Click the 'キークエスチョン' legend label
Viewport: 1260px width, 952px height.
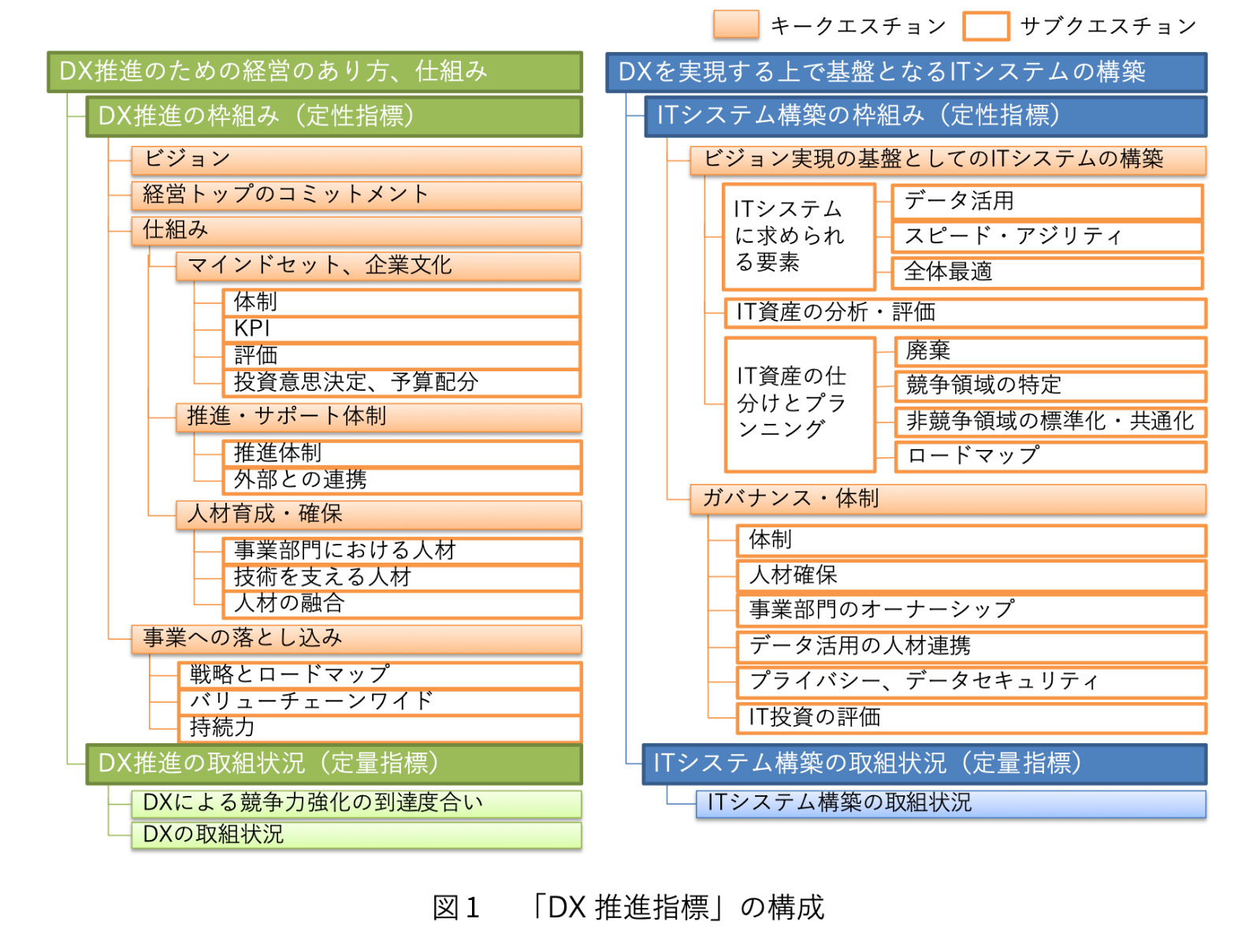858,26
